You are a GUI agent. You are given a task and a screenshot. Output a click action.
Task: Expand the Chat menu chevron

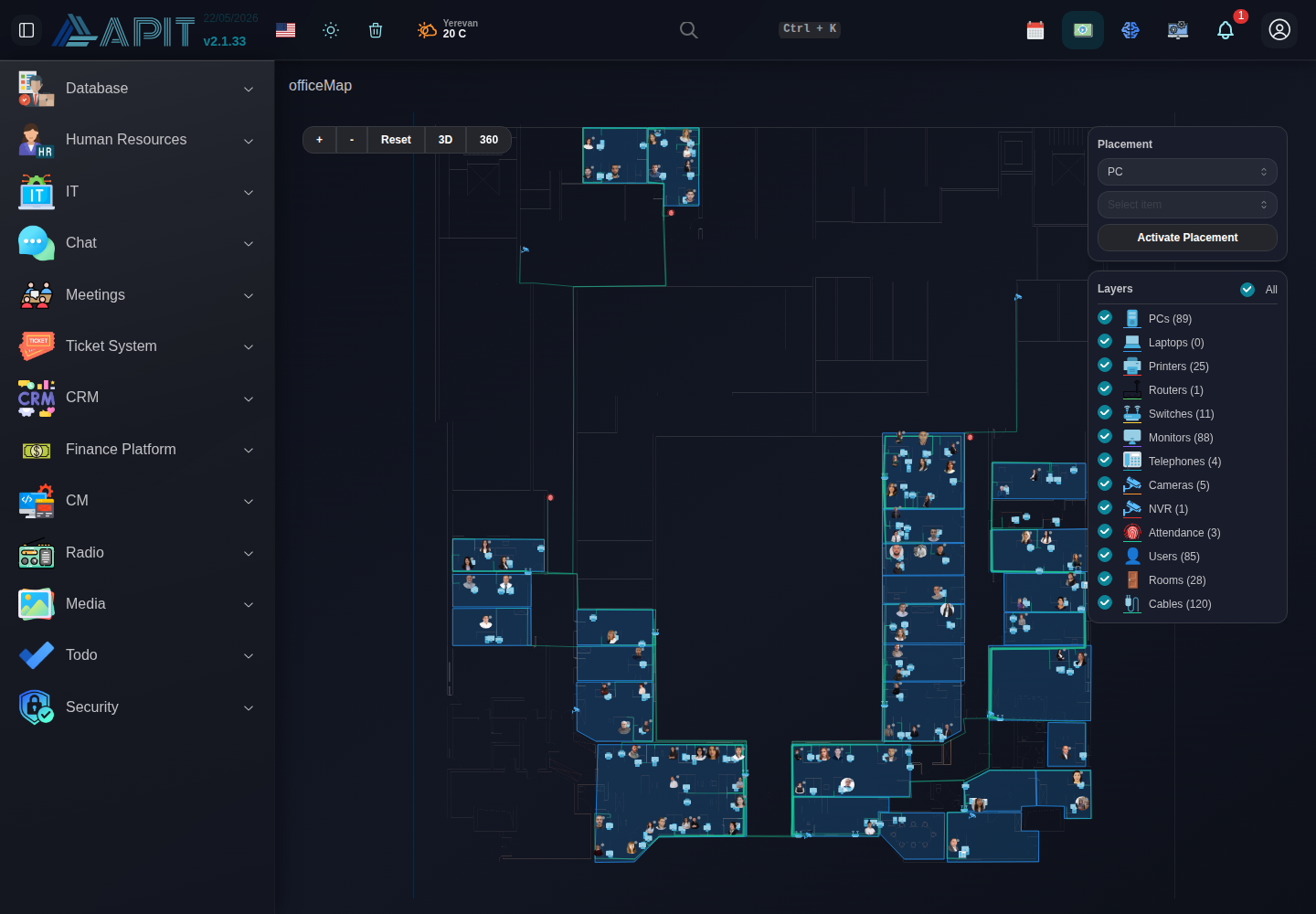click(x=249, y=243)
